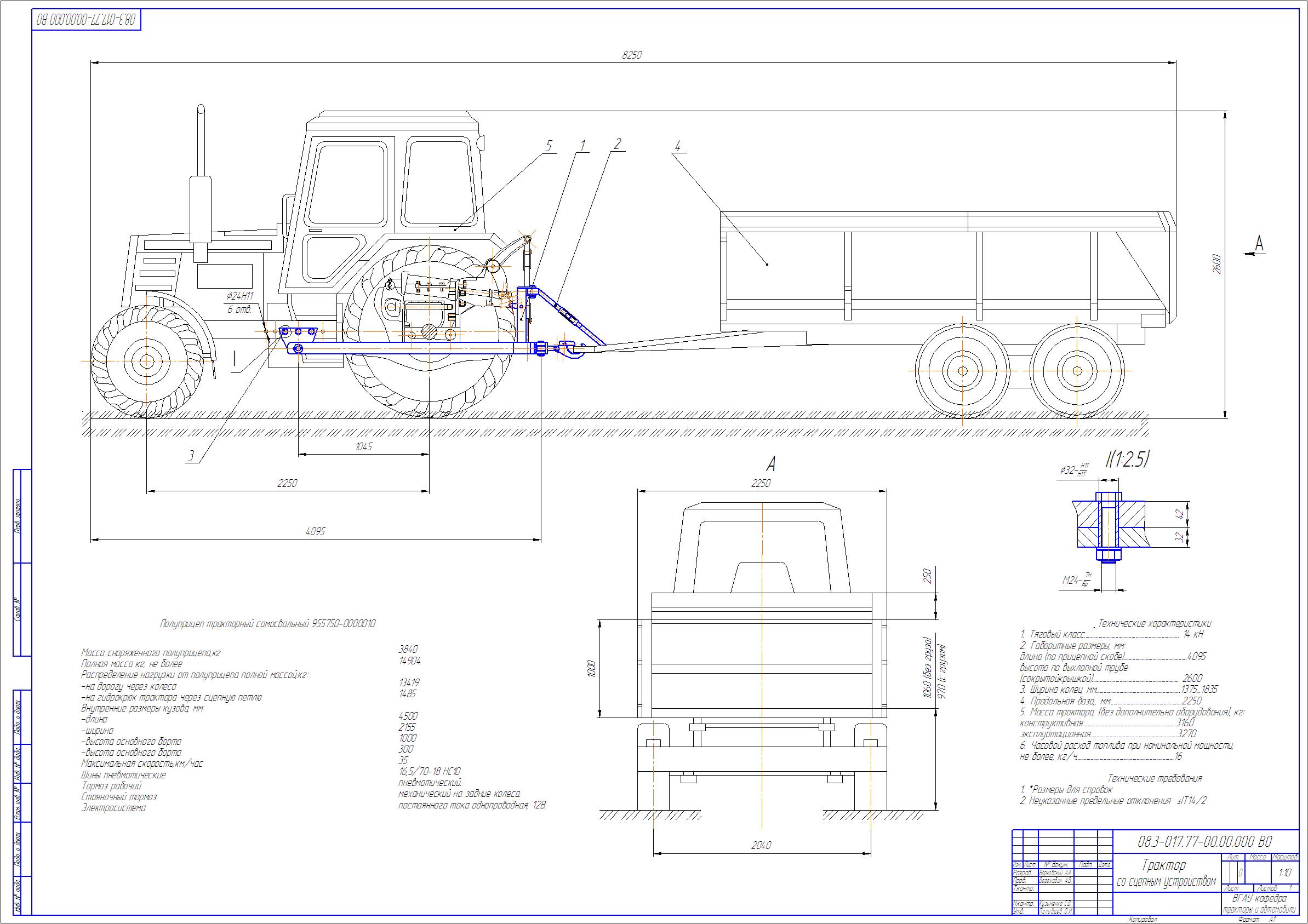
Task: Click the title block code '08.3-017.77-00.00.000 ВО'
Action: [x=1204, y=841]
